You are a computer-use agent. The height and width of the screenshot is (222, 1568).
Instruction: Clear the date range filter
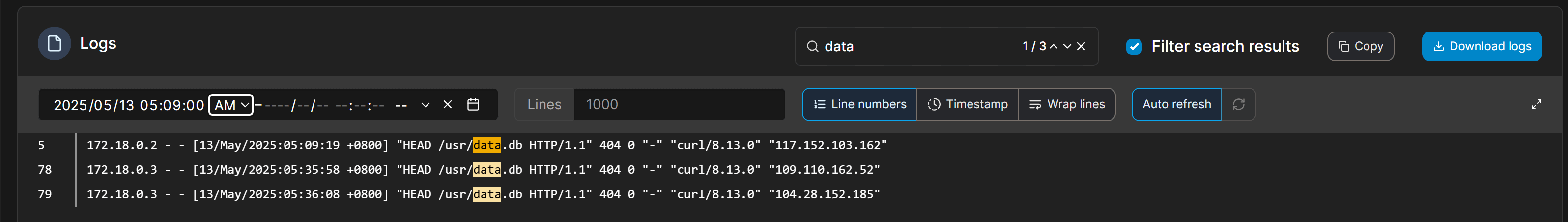pos(447,104)
